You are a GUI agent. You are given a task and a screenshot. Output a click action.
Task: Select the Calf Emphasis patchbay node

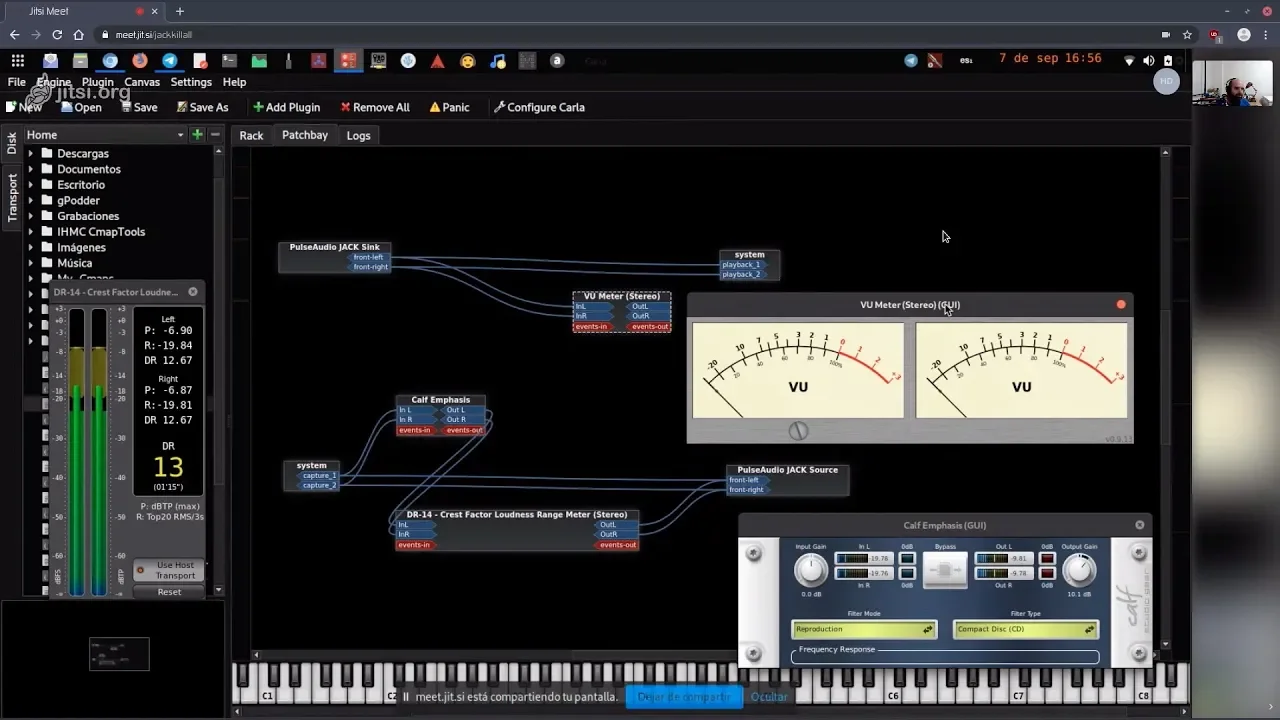click(441, 415)
